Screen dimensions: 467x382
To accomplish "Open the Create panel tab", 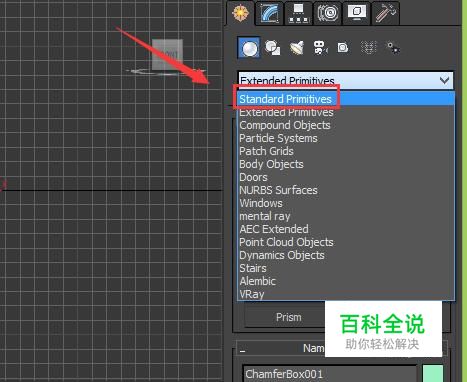I will [240, 13].
